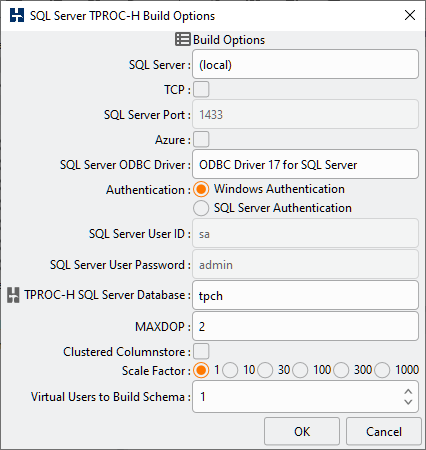This screenshot has width=426, height=450.
Task: Click the TPROC-H database HammerDB icon
Action: click(x=13, y=295)
